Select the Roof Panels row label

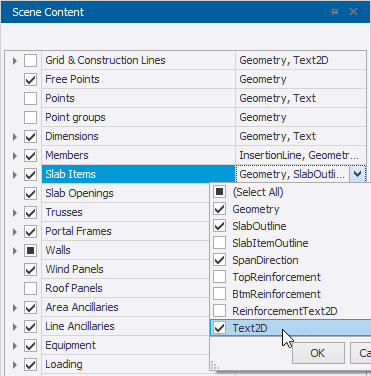[74, 288]
